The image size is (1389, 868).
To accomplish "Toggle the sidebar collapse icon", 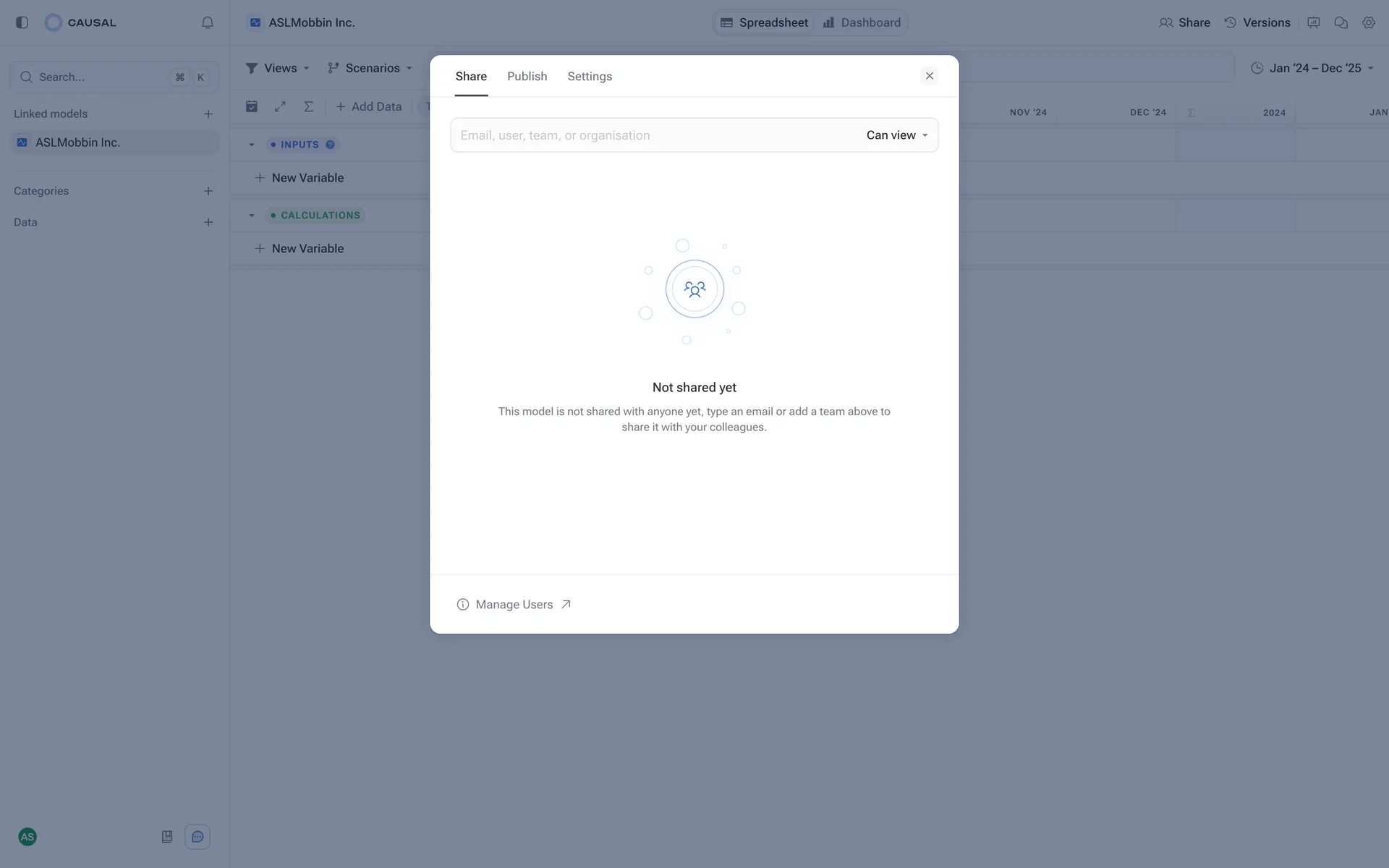I will (x=22, y=22).
